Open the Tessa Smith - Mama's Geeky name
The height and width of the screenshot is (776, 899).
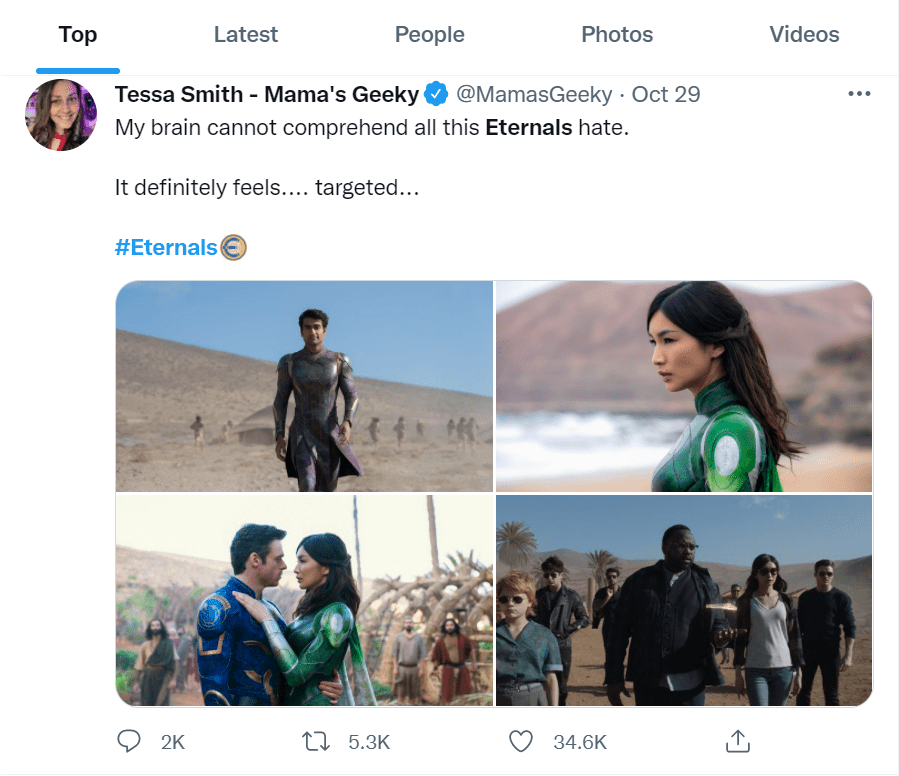pos(267,95)
